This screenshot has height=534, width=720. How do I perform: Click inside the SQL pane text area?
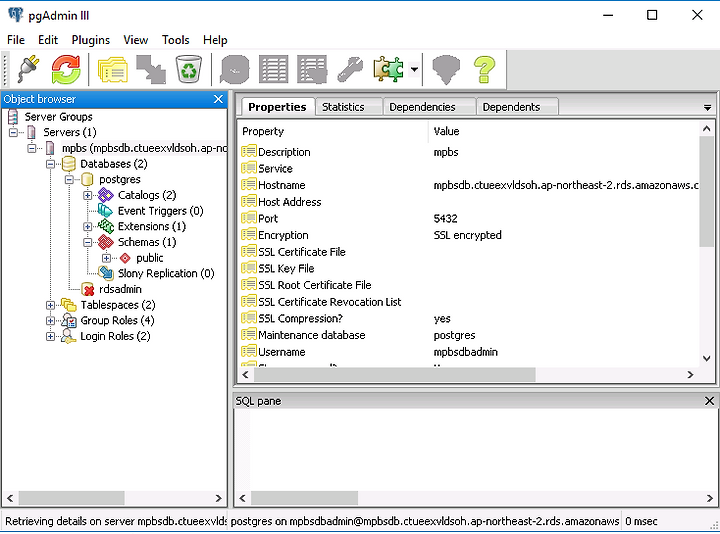pos(476,449)
